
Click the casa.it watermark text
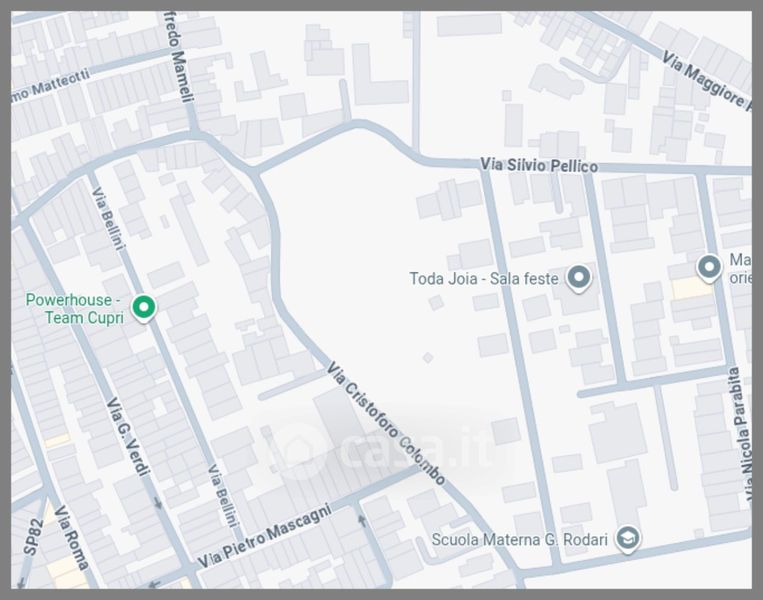coord(415,452)
